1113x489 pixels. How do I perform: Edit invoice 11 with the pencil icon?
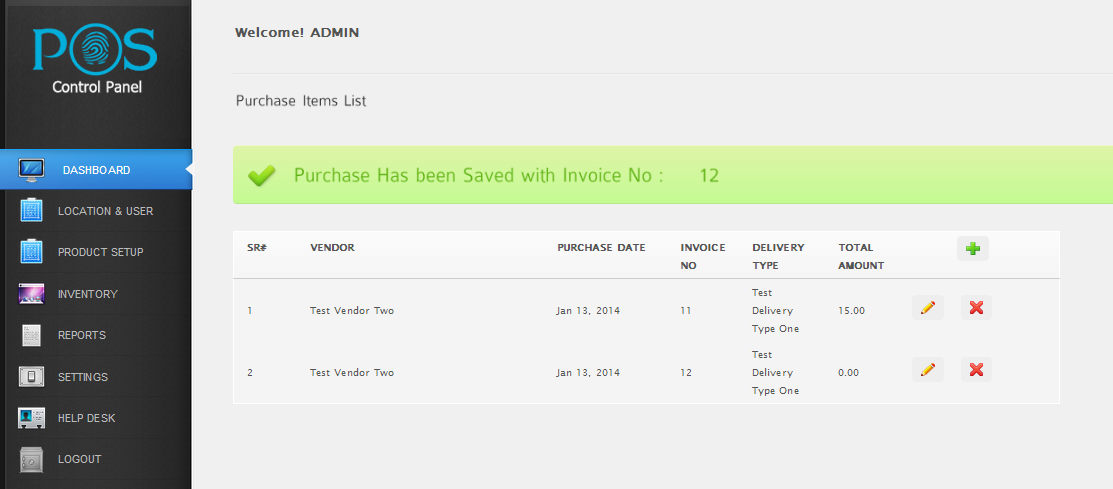[x=928, y=307]
